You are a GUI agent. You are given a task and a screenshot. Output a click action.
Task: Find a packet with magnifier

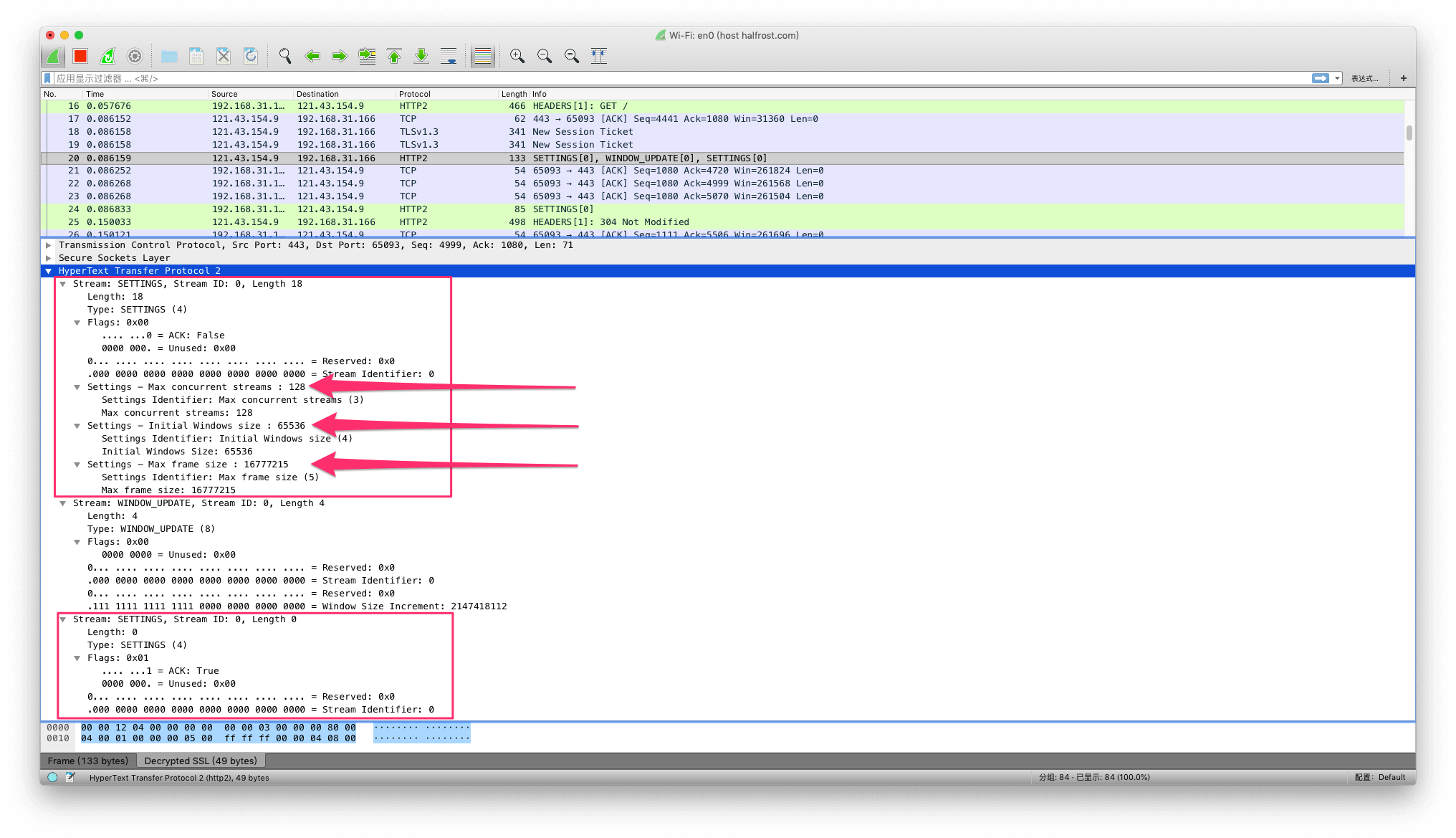tap(285, 56)
